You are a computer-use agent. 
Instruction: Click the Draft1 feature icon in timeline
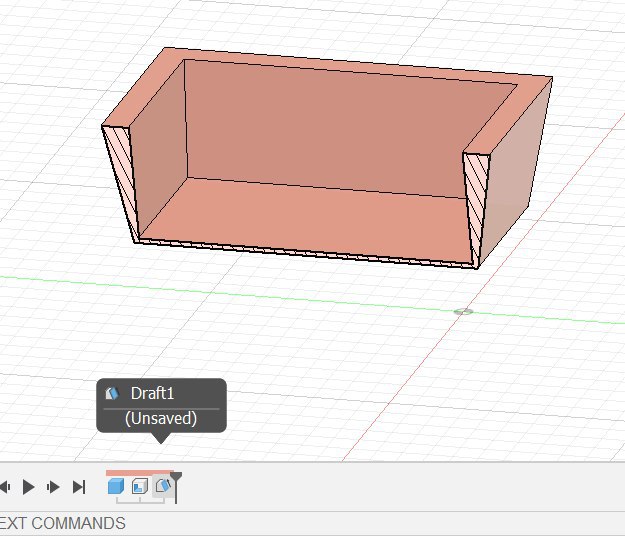coord(163,486)
